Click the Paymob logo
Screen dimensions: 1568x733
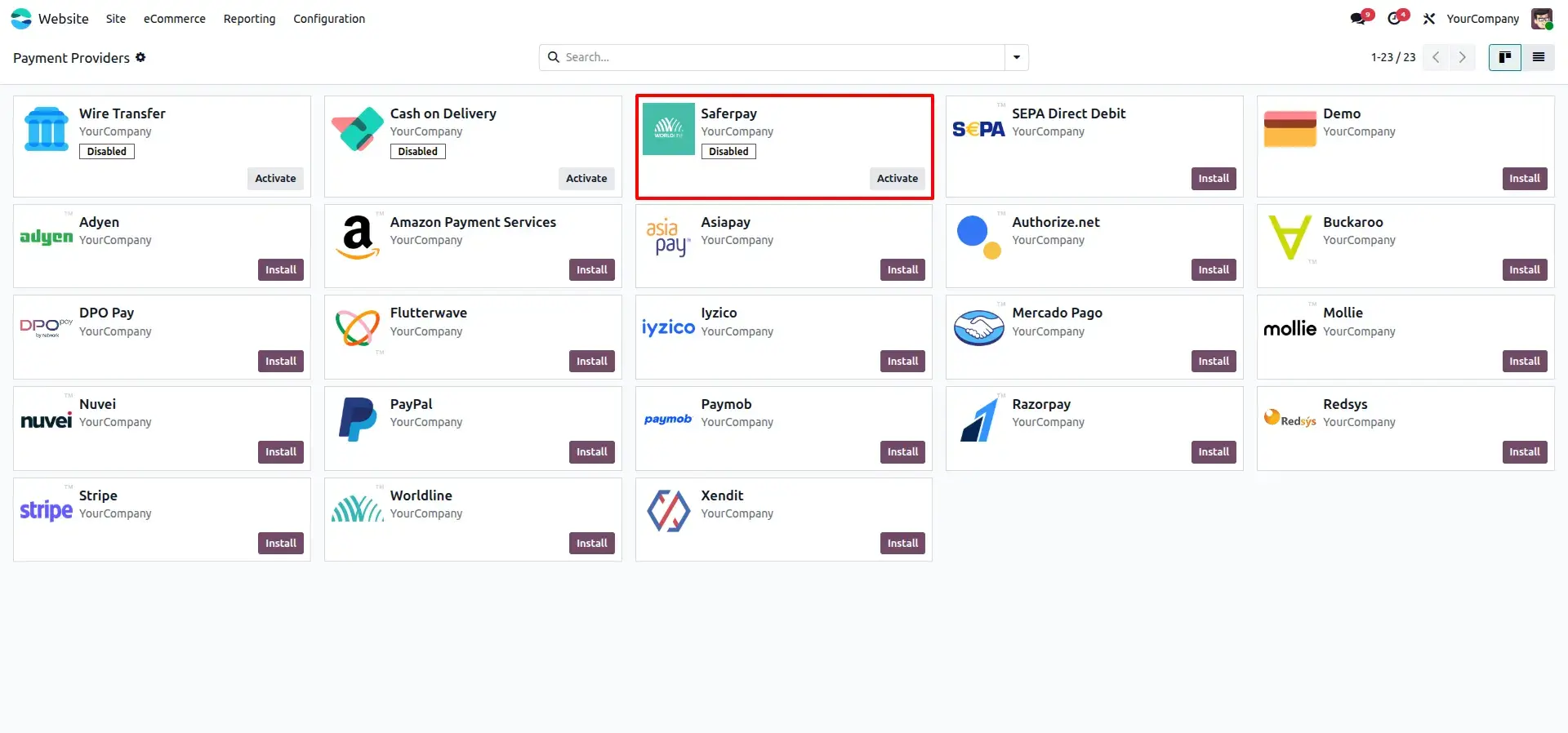668,420
